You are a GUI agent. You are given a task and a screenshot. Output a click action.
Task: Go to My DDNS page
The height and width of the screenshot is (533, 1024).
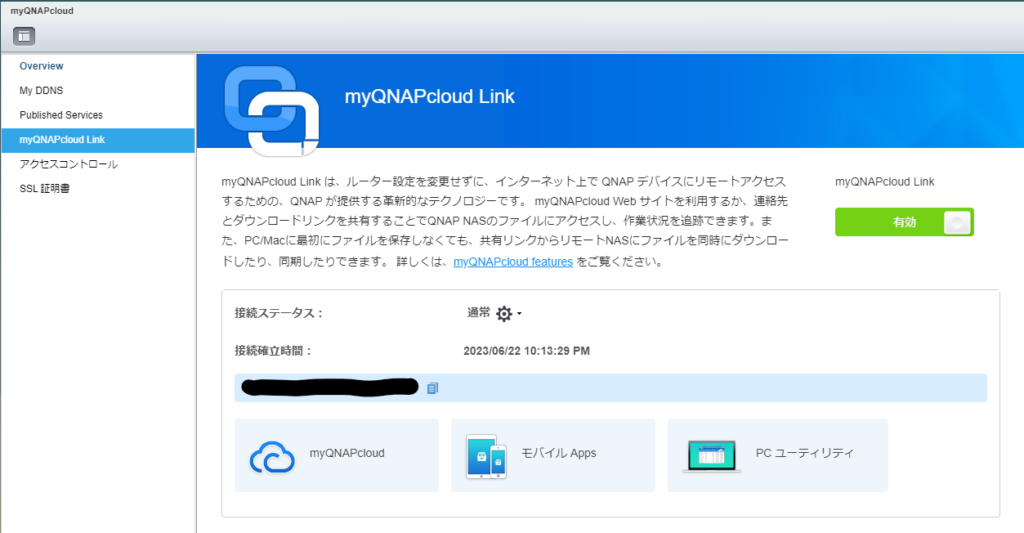coord(41,90)
